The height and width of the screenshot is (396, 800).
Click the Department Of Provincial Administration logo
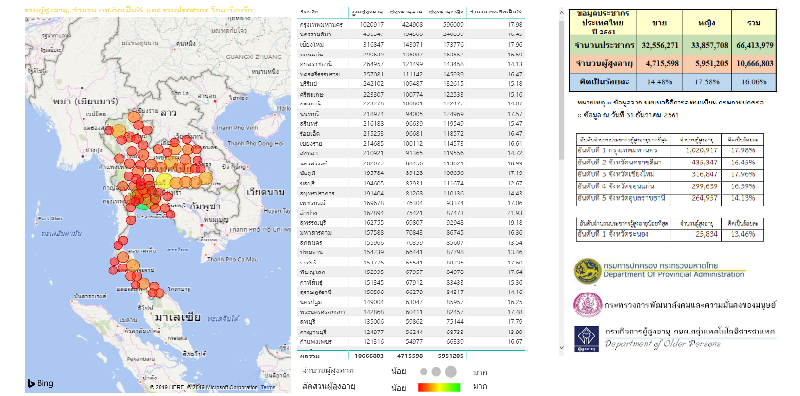587,271
